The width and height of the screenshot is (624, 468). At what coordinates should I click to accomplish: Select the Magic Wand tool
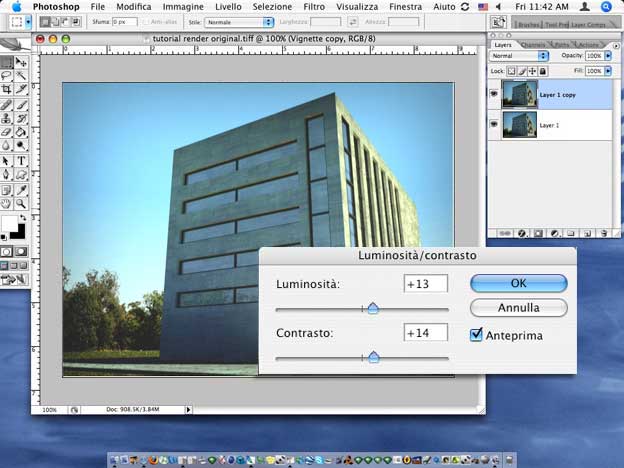click(21, 75)
